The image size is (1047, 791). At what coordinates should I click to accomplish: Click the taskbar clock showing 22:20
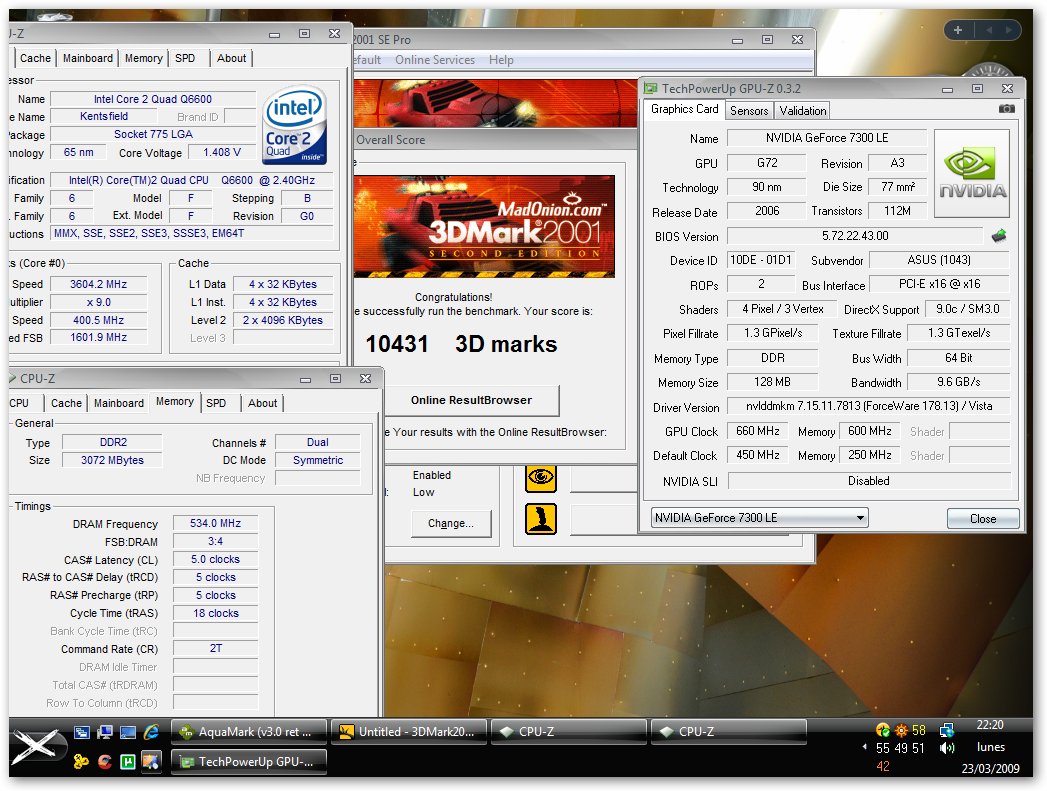point(990,725)
